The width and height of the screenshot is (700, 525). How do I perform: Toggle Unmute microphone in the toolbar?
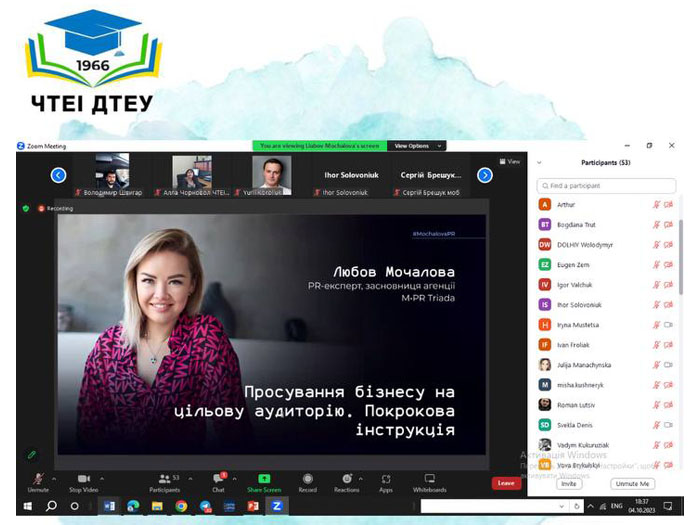click(38, 479)
